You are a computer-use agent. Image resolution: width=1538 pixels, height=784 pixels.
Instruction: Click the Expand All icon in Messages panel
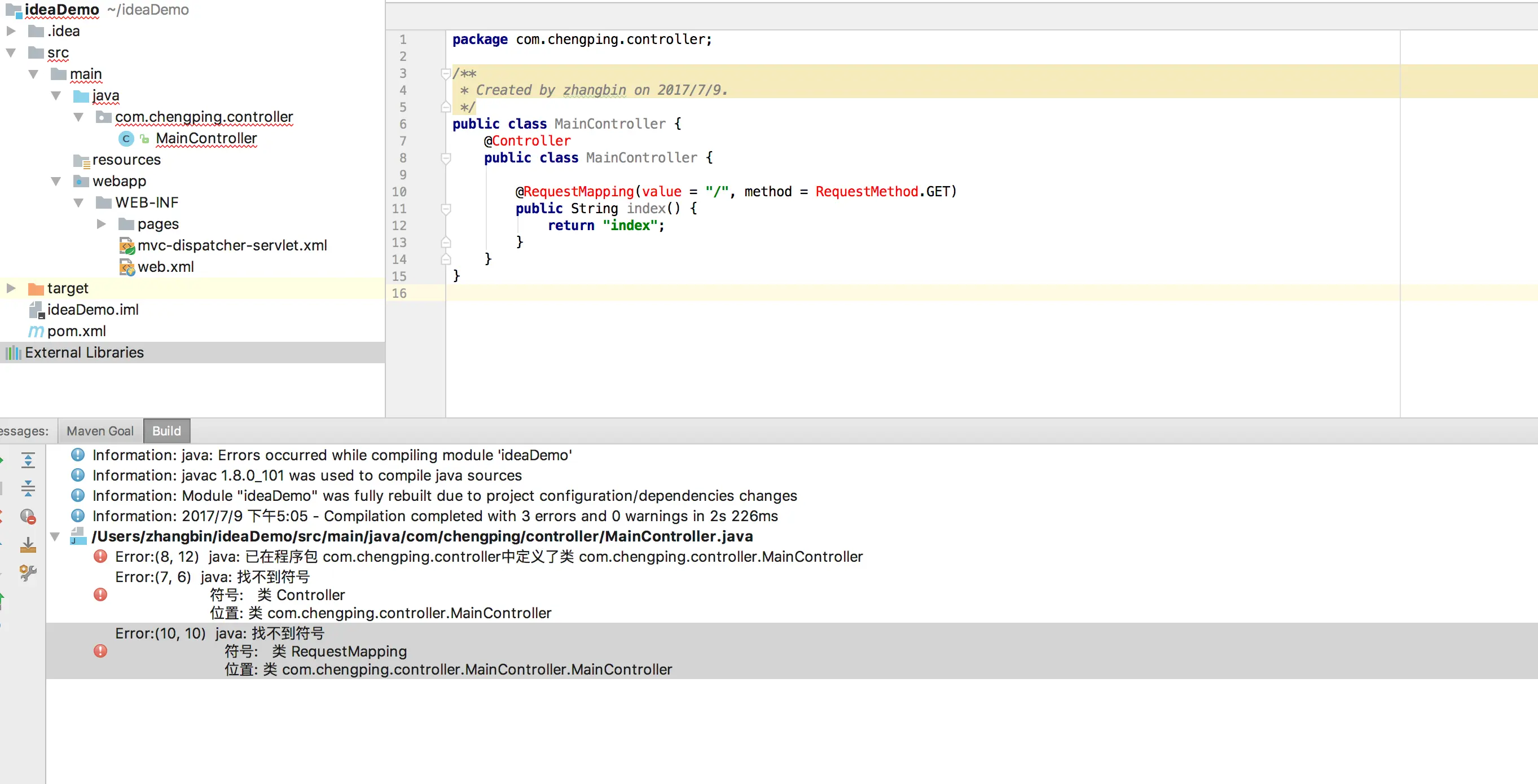tap(28, 460)
